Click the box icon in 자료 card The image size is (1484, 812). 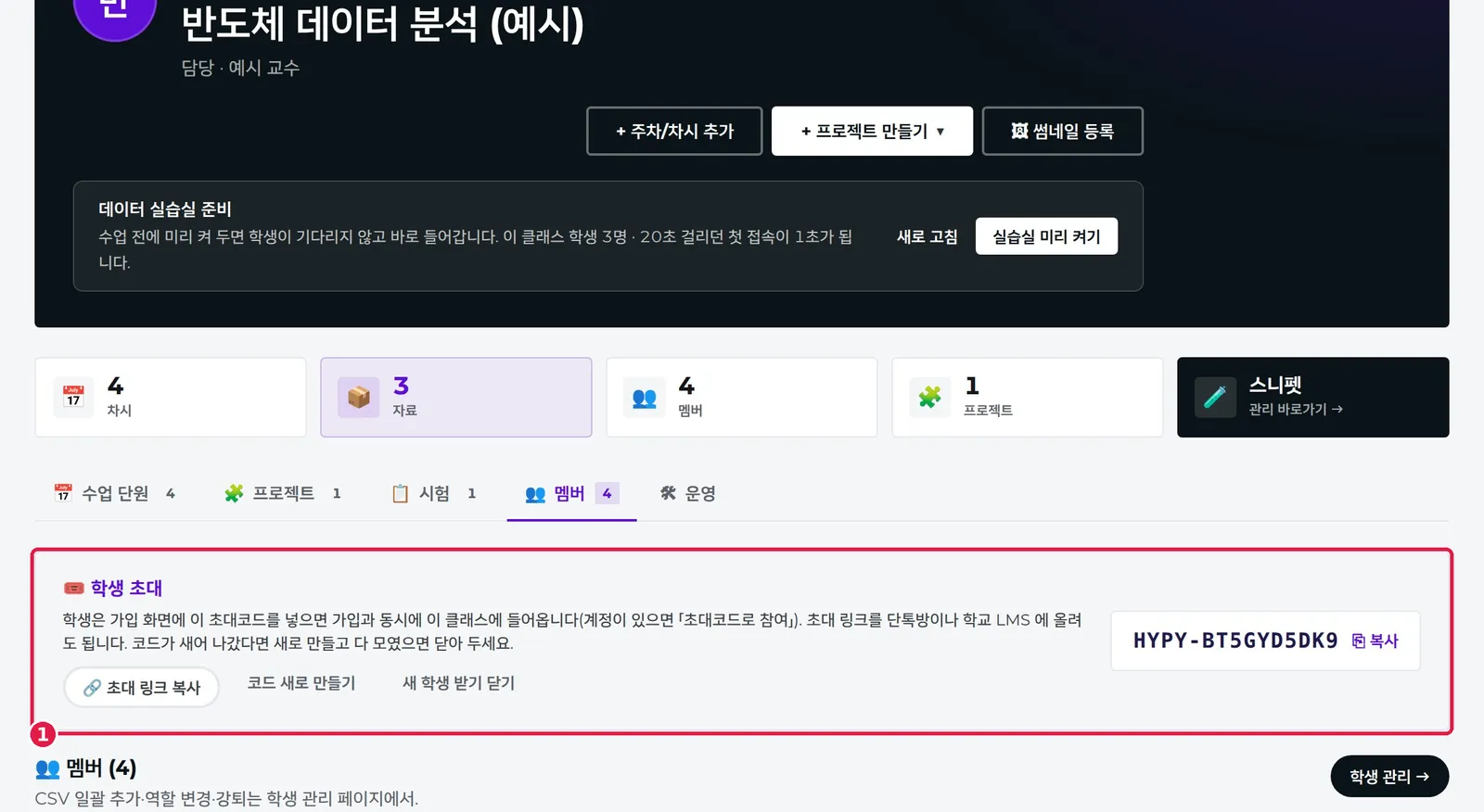pos(359,397)
